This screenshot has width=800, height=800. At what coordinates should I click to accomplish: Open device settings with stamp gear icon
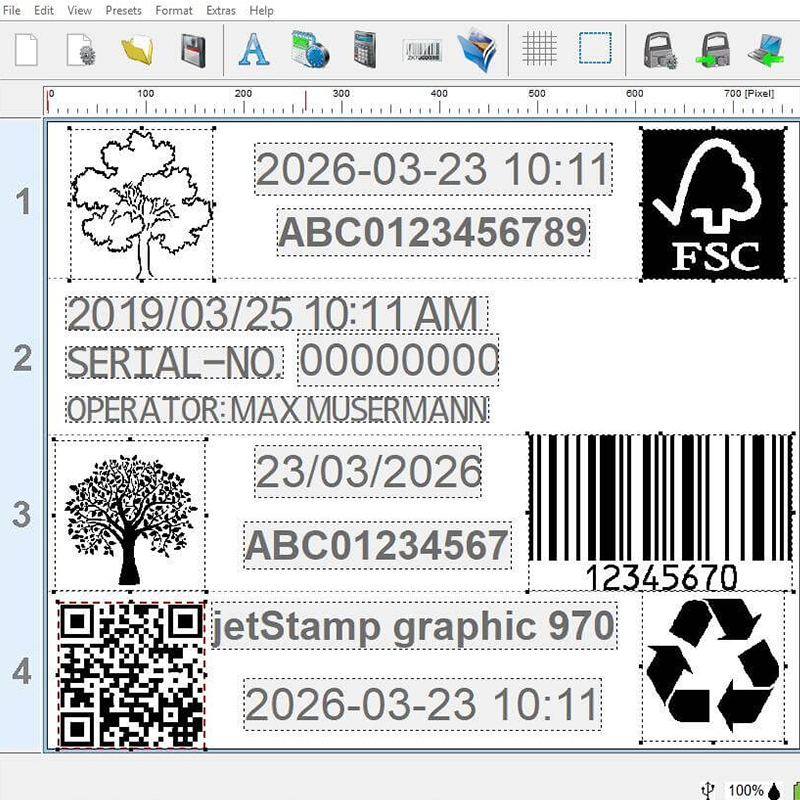click(660, 50)
